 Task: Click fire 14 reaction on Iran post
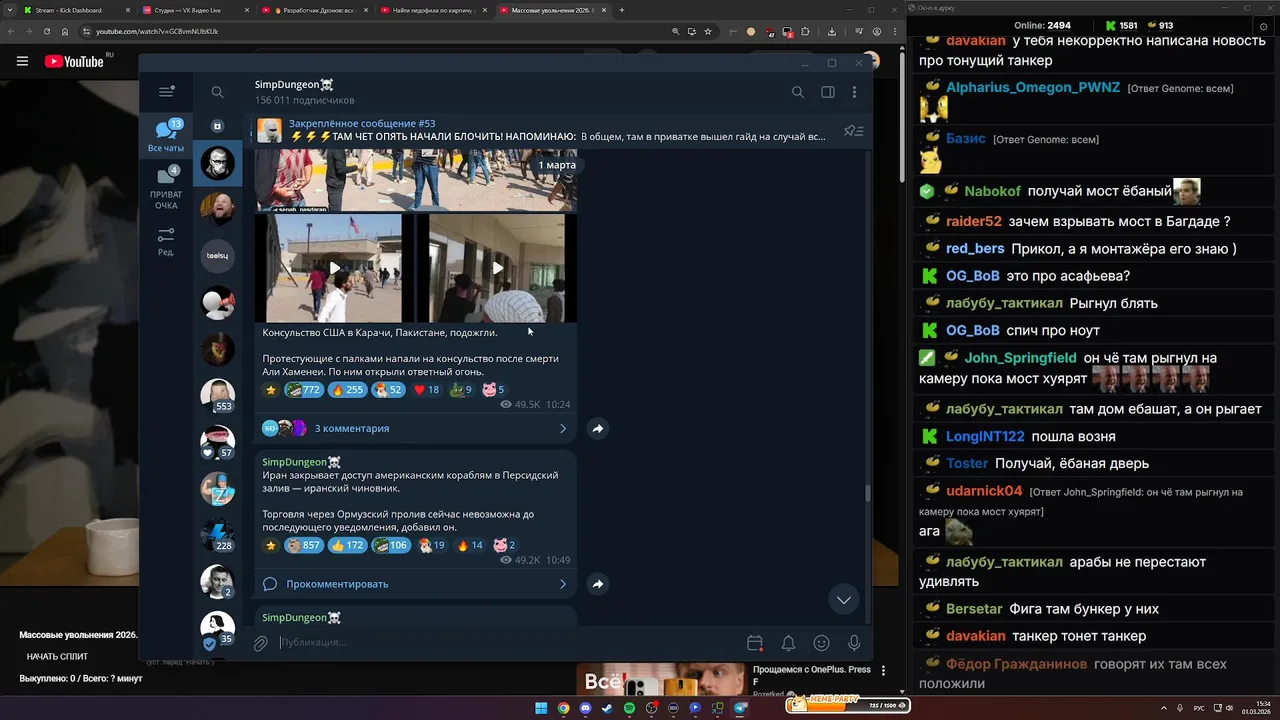(x=470, y=545)
